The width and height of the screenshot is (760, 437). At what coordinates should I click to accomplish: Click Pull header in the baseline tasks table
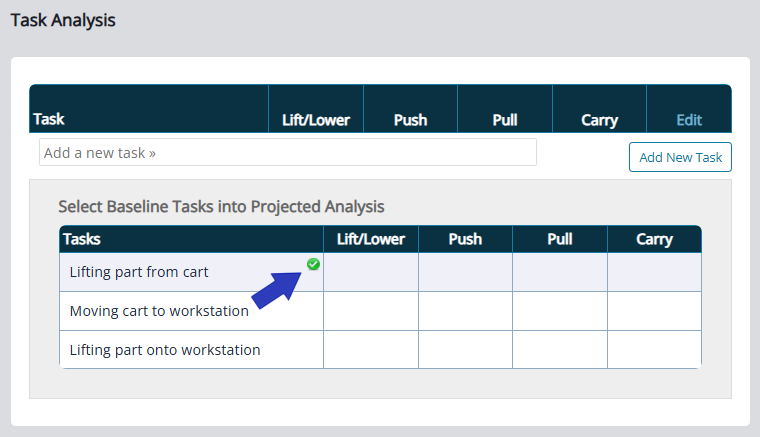pos(560,239)
